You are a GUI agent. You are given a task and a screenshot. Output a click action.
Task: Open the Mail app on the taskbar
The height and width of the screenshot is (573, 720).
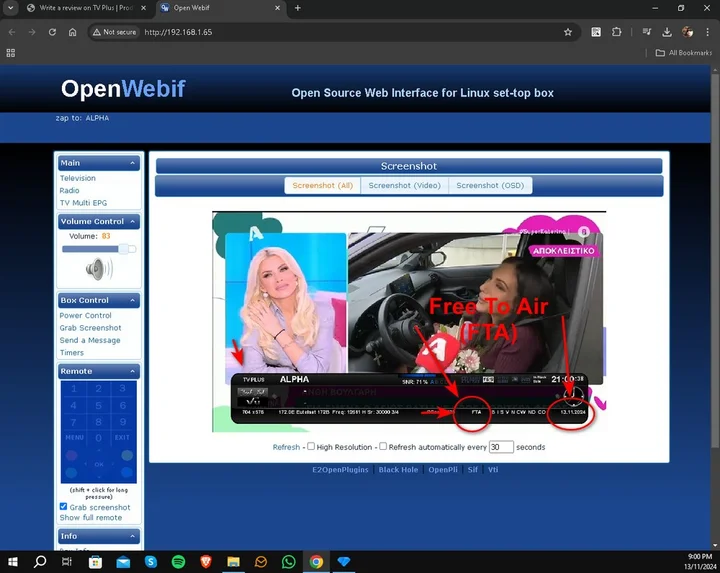(x=123, y=562)
